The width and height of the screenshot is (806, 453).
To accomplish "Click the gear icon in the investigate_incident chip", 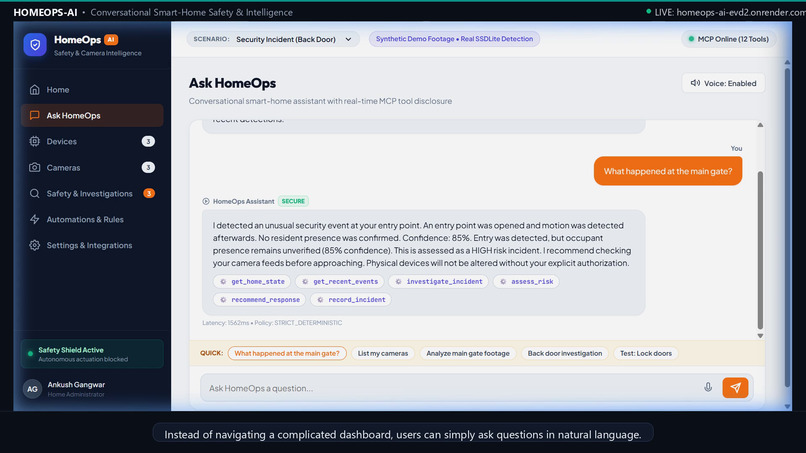I will (398, 281).
